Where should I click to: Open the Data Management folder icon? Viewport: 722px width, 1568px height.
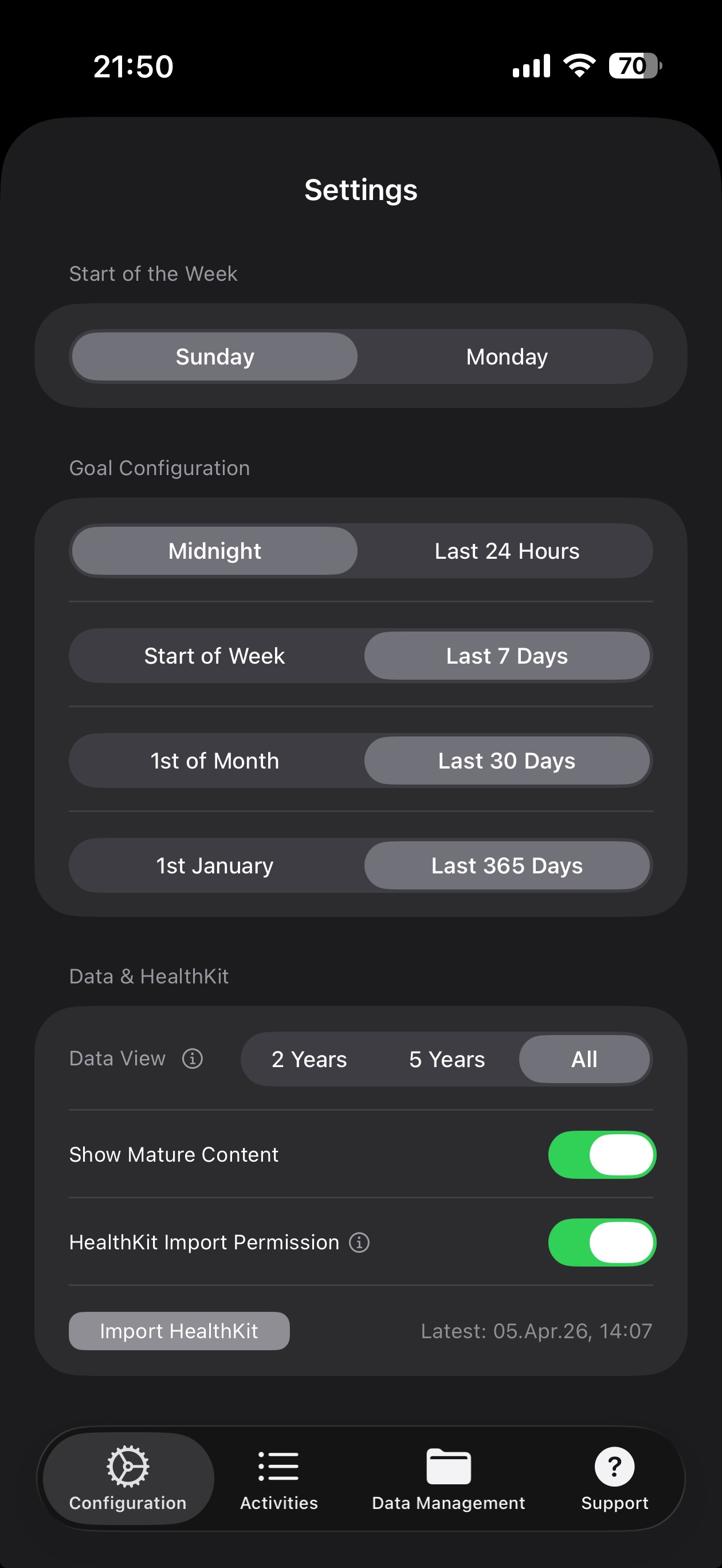[449, 1466]
